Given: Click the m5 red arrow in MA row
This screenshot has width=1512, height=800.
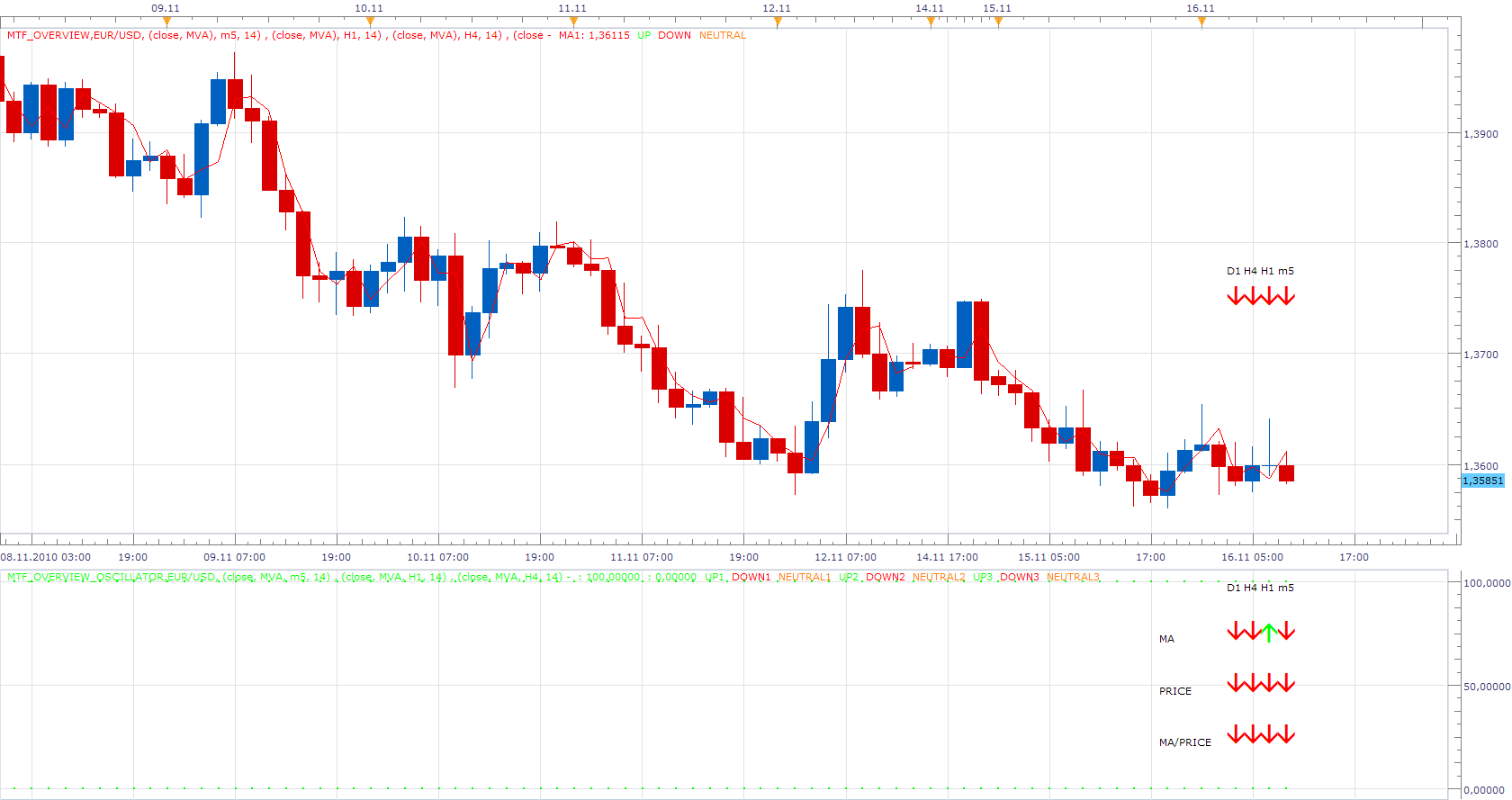Looking at the screenshot, I should point(1286,631).
